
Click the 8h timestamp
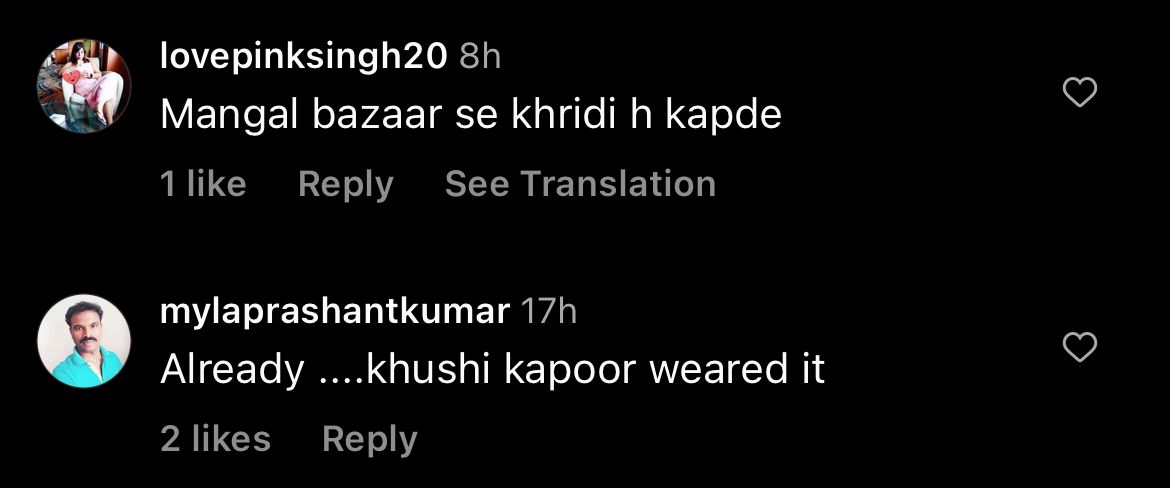480,57
